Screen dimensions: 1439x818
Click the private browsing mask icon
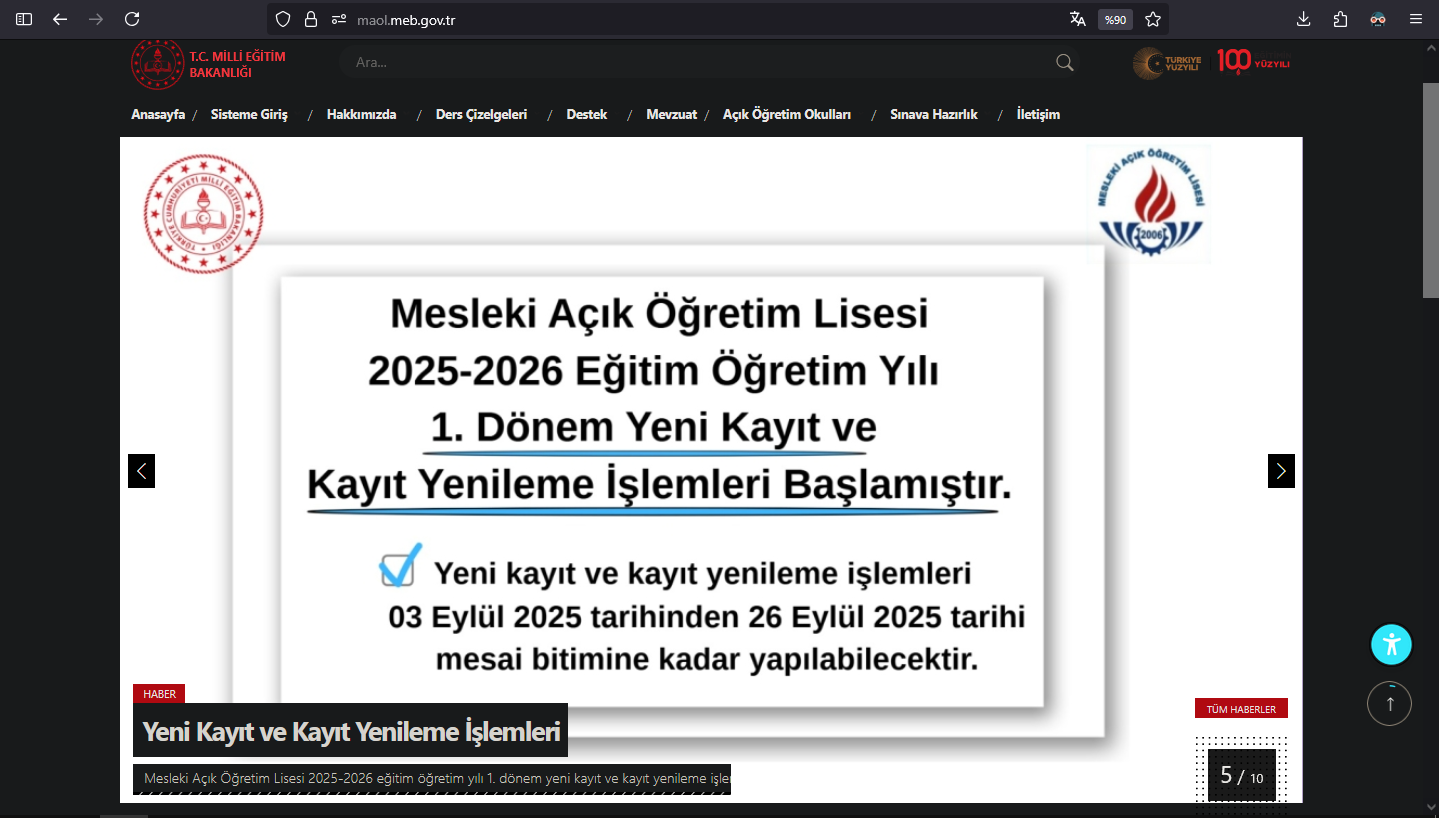pyautogui.click(x=1378, y=19)
